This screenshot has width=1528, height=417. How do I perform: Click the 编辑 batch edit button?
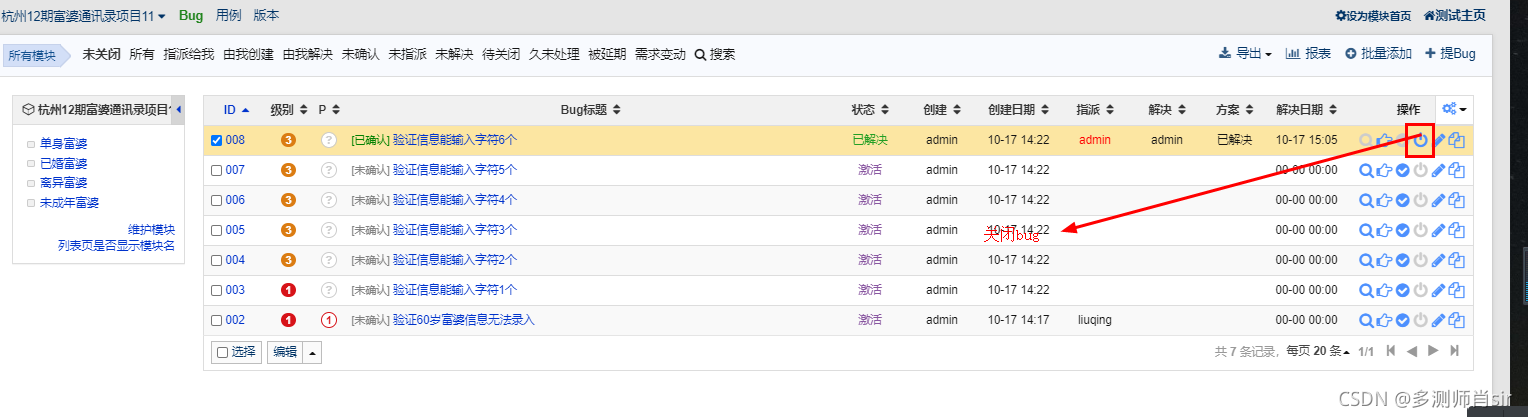click(x=285, y=352)
